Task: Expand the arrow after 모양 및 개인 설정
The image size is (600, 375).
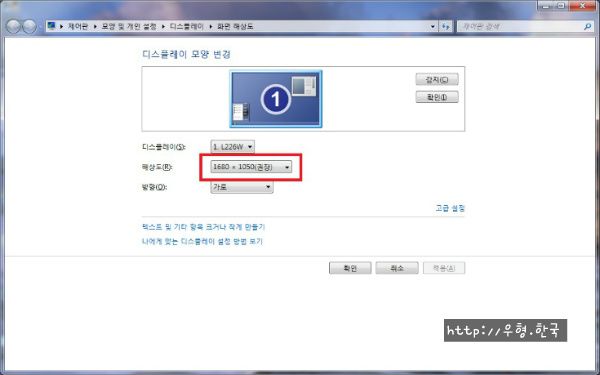Action: pos(163,26)
